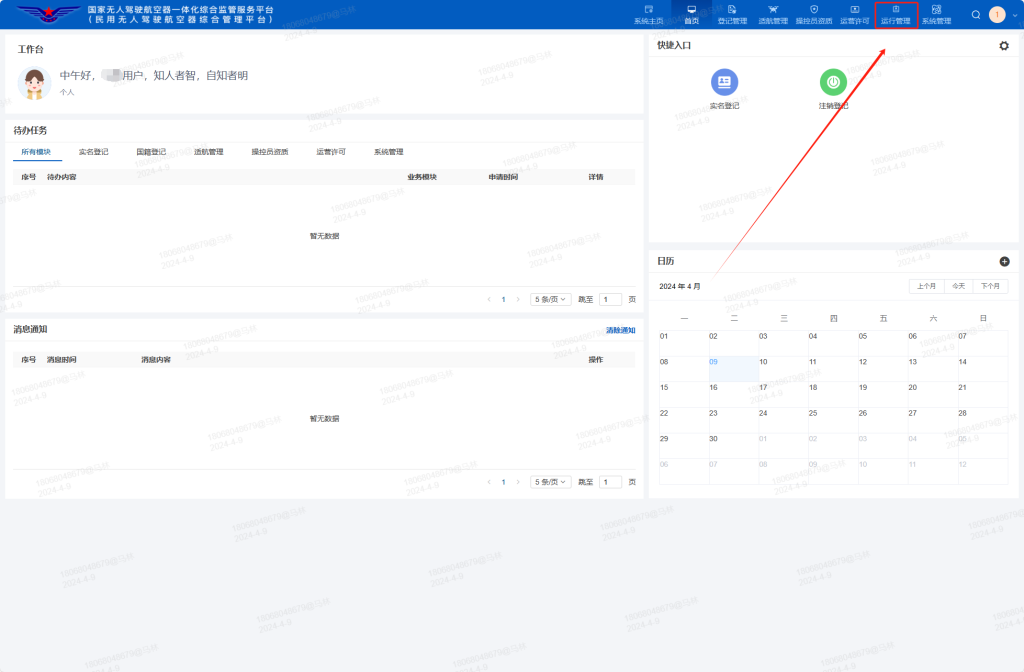Image resolution: width=1024 pixels, height=672 pixels.
Task: Add calendar event with plus icon
Action: [x=1004, y=261]
